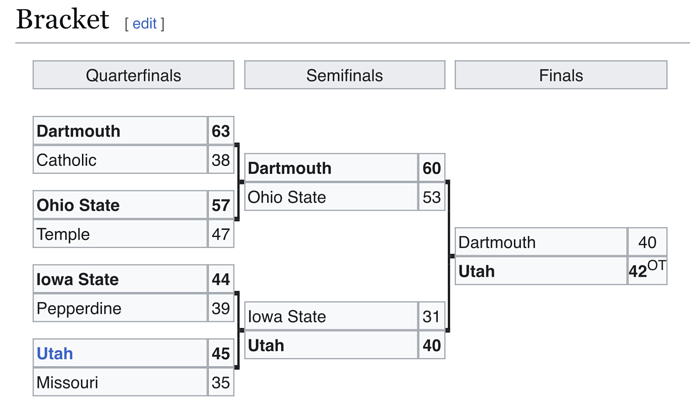Click the Missouri team cell
The height and width of the screenshot is (415, 690).
pyautogui.click(x=120, y=382)
